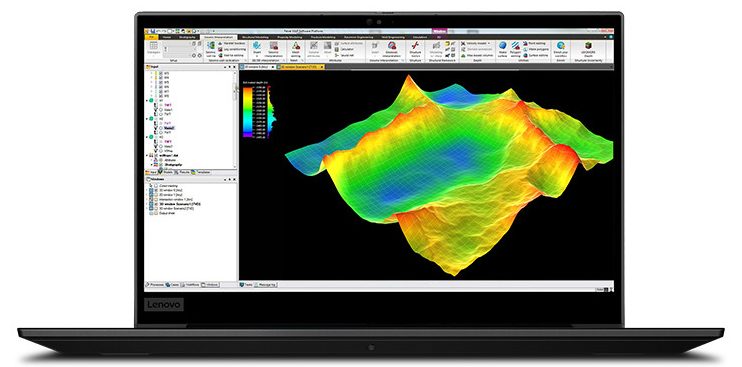The height and width of the screenshot is (367, 742).
Task: Collapse the first green well node
Action: pyautogui.click(x=147, y=100)
